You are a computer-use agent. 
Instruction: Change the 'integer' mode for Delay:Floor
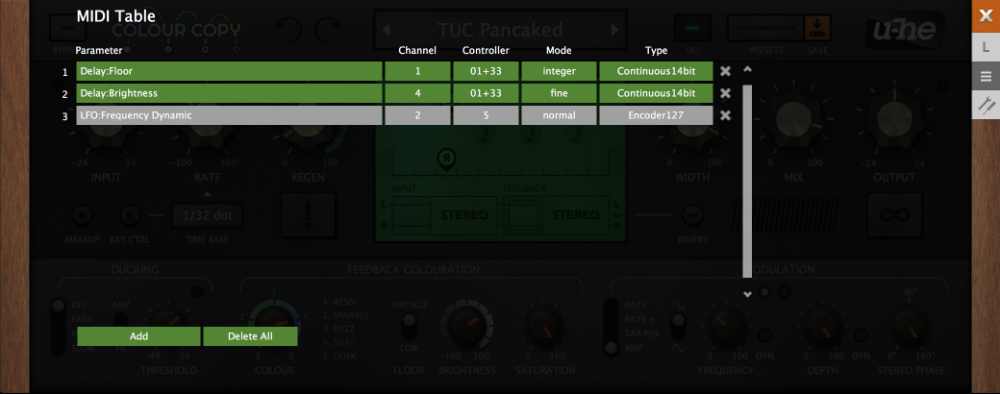click(x=559, y=71)
